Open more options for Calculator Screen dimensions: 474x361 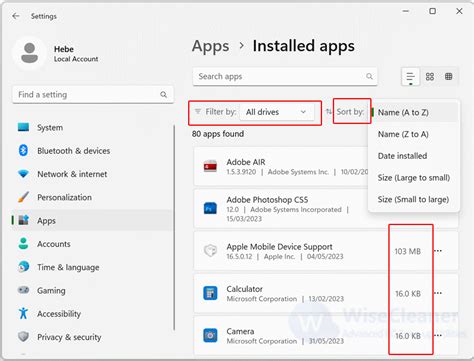click(x=438, y=293)
